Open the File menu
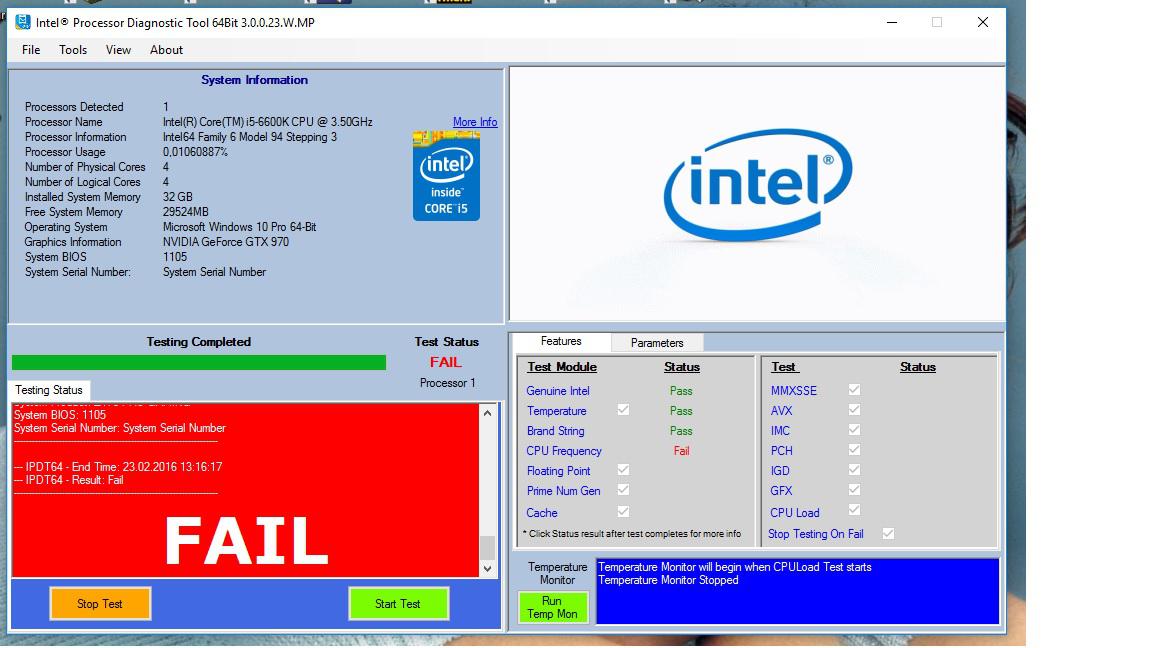1152x648 pixels. [31, 50]
